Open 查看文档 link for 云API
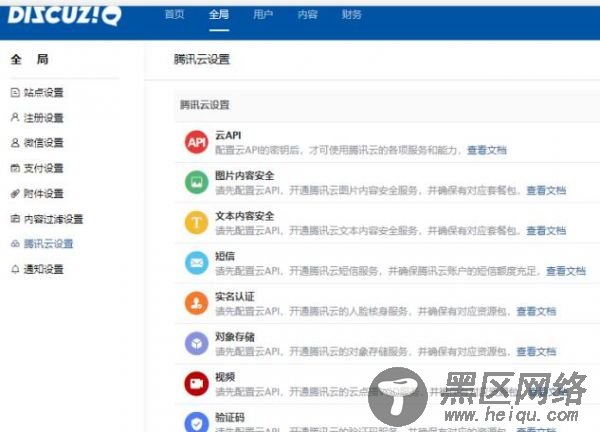 pos(487,150)
